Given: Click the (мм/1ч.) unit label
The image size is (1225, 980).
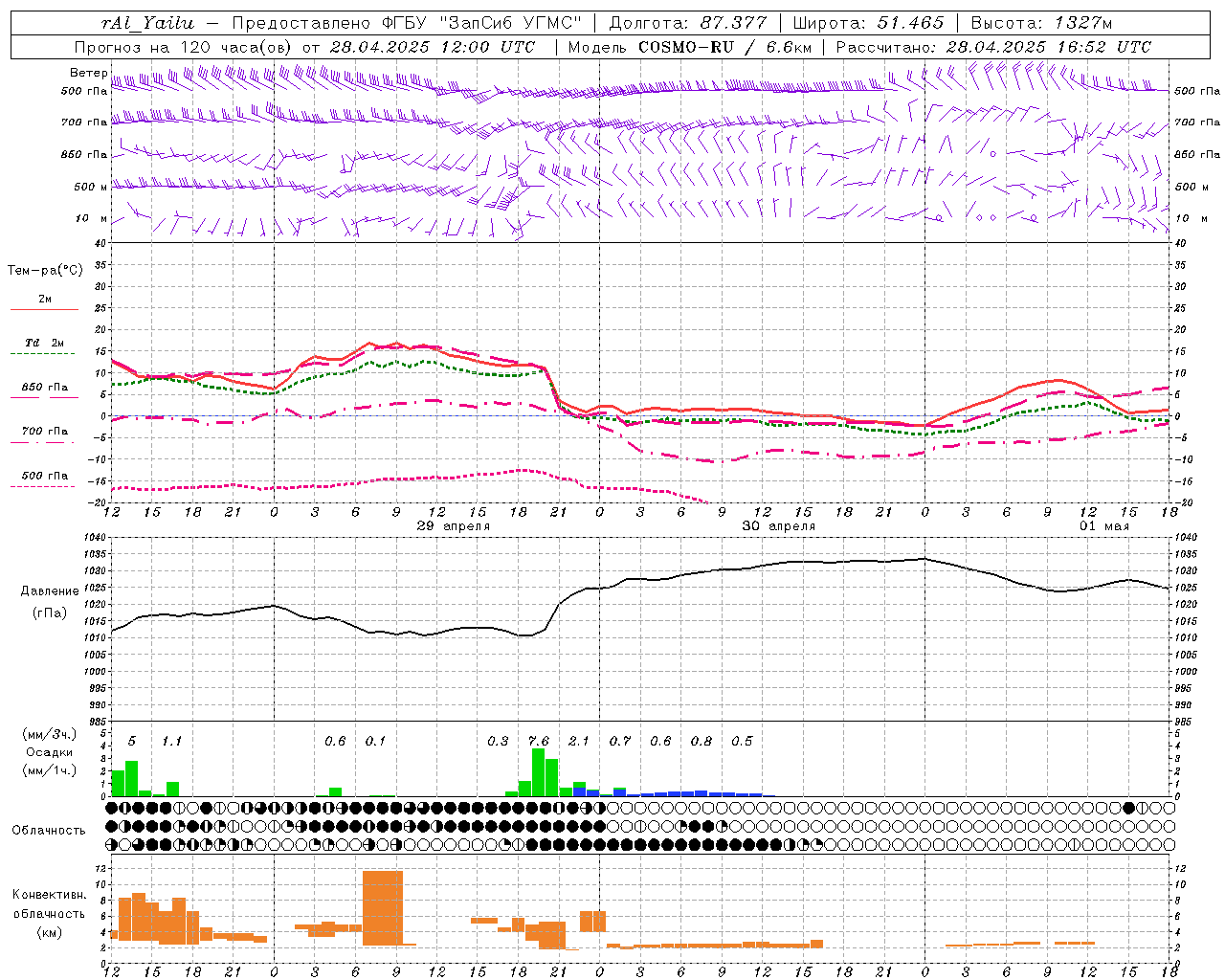Looking at the screenshot, I should tap(50, 770).
